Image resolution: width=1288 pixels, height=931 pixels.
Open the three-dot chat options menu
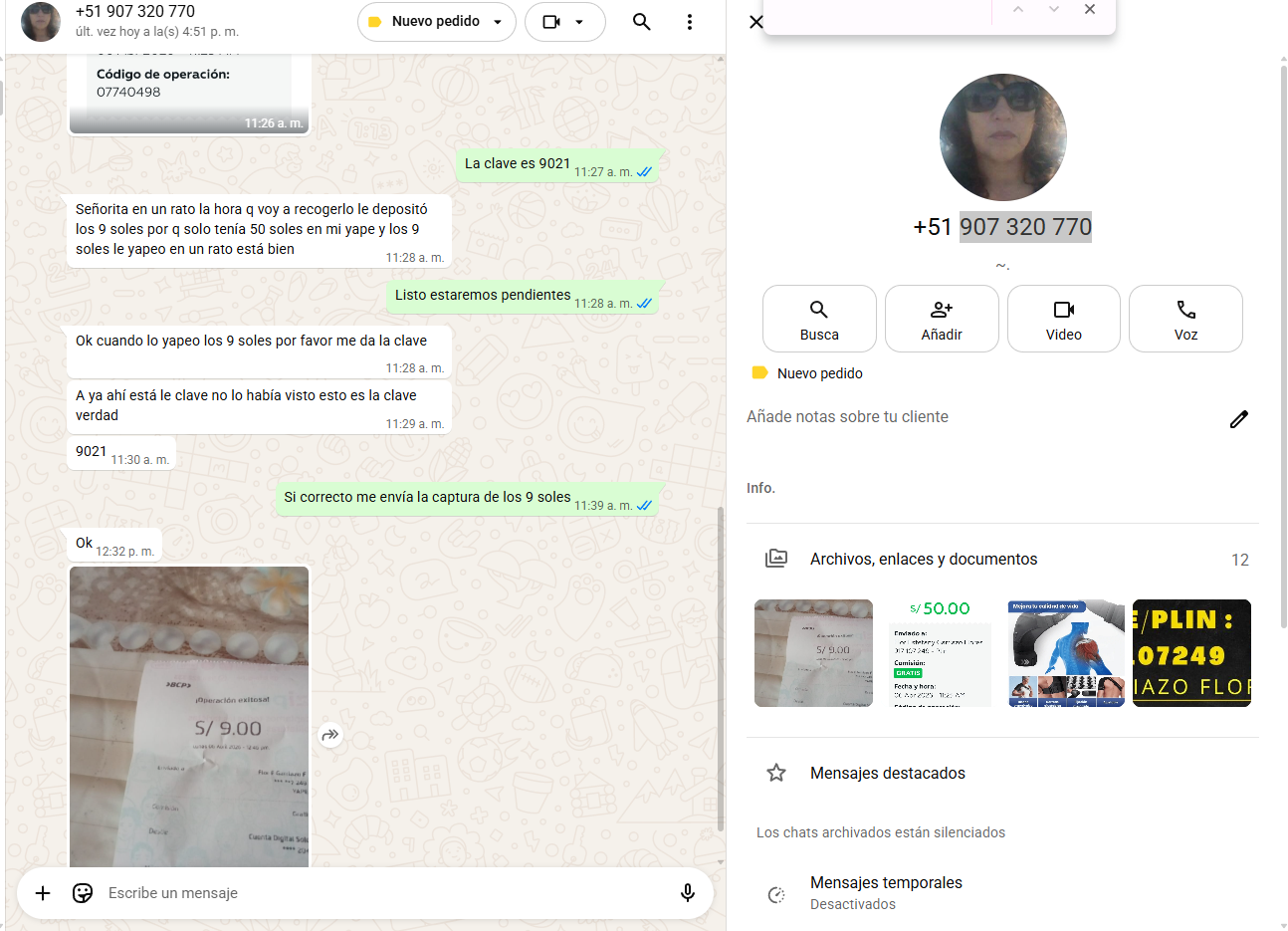tap(690, 22)
